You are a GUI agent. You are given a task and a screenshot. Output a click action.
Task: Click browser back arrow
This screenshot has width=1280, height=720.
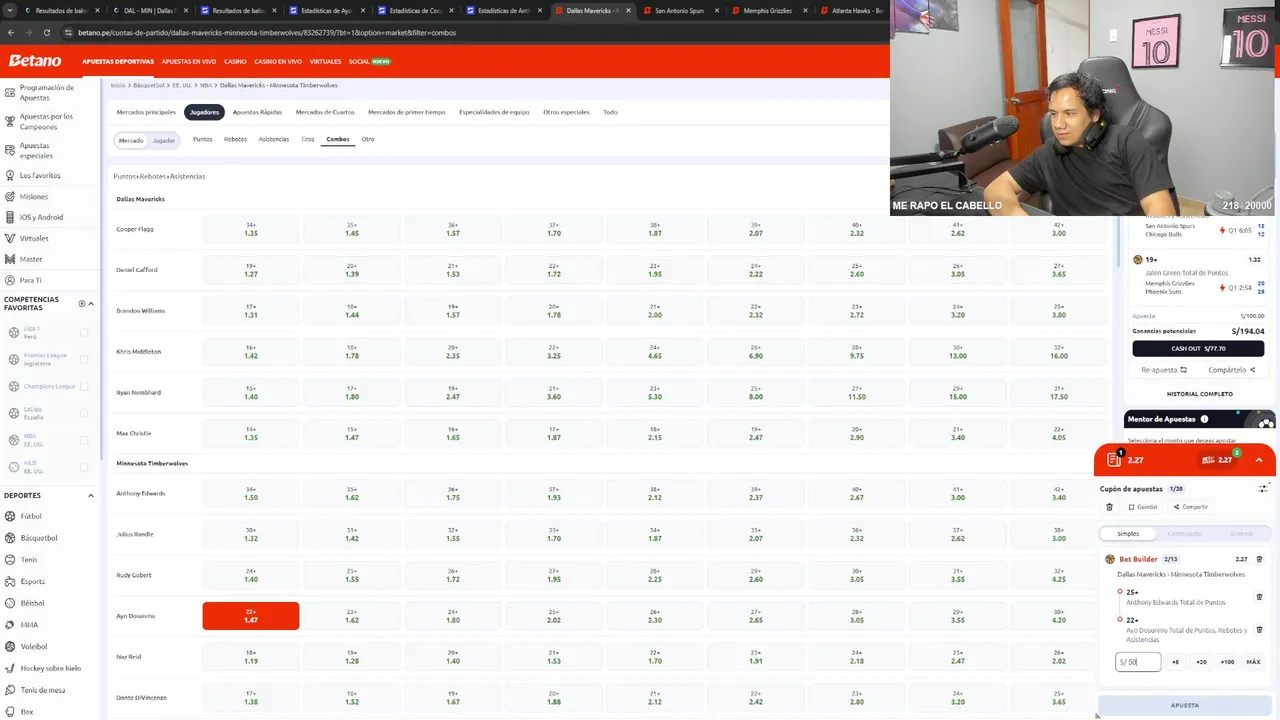pyautogui.click(x=11, y=32)
